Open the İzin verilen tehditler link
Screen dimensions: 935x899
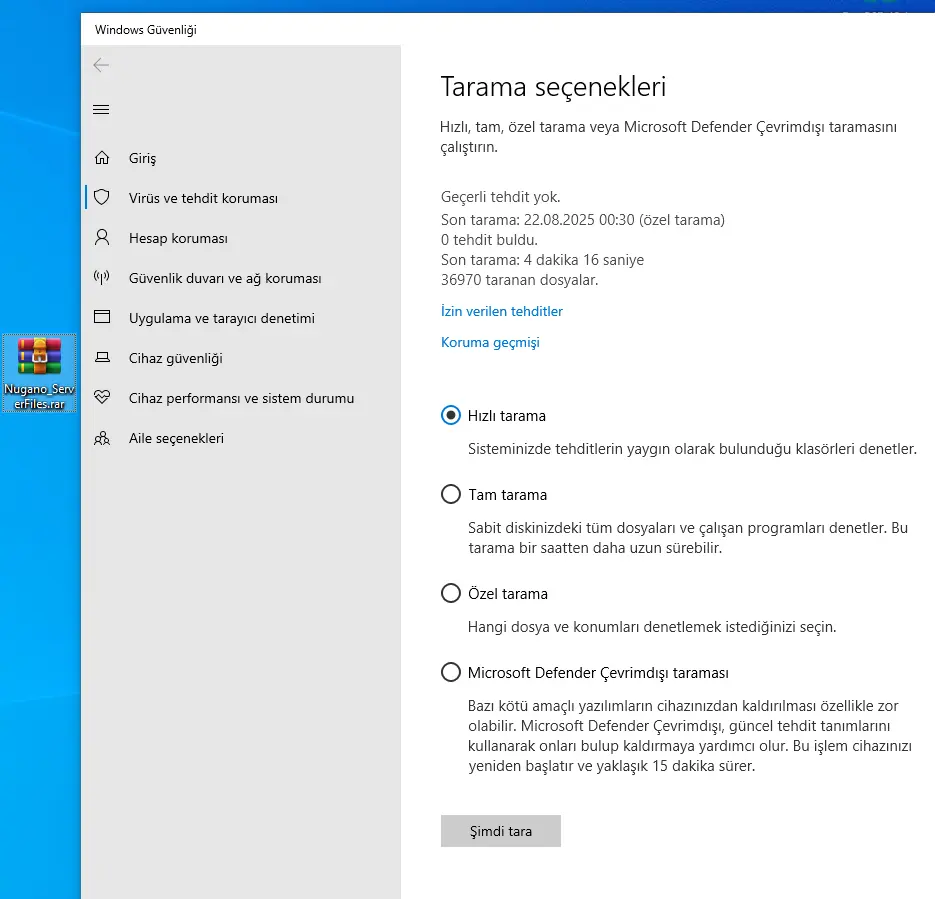click(x=501, y=311)
